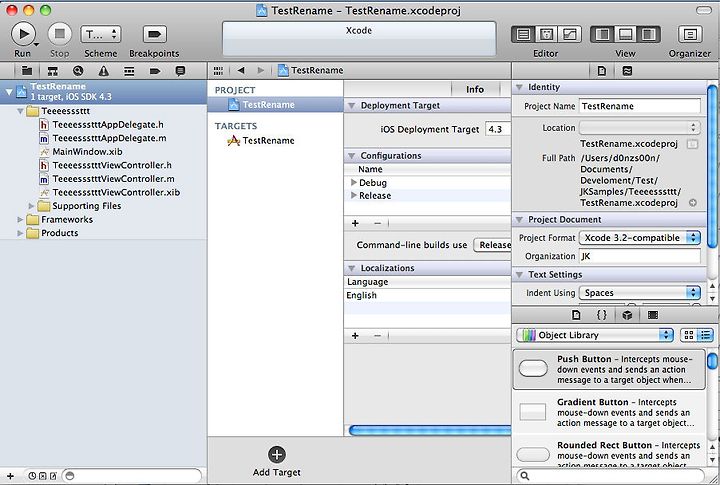Open the Project Format dropdown
Image resolution: width=720 pixels, height=485 pixels.
(640, 237)
